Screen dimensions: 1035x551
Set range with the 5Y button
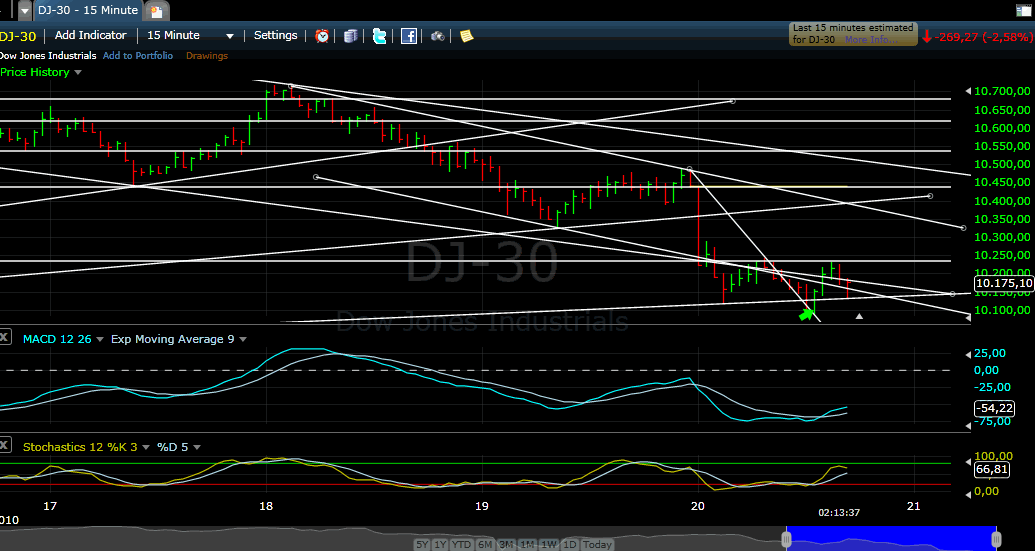(x=423, y=544)
